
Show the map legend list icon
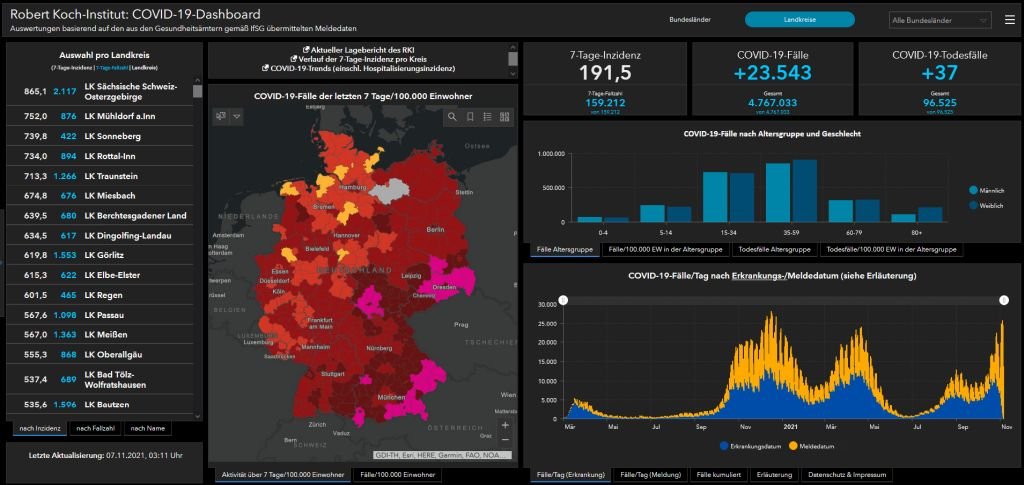tap(489, 117)
